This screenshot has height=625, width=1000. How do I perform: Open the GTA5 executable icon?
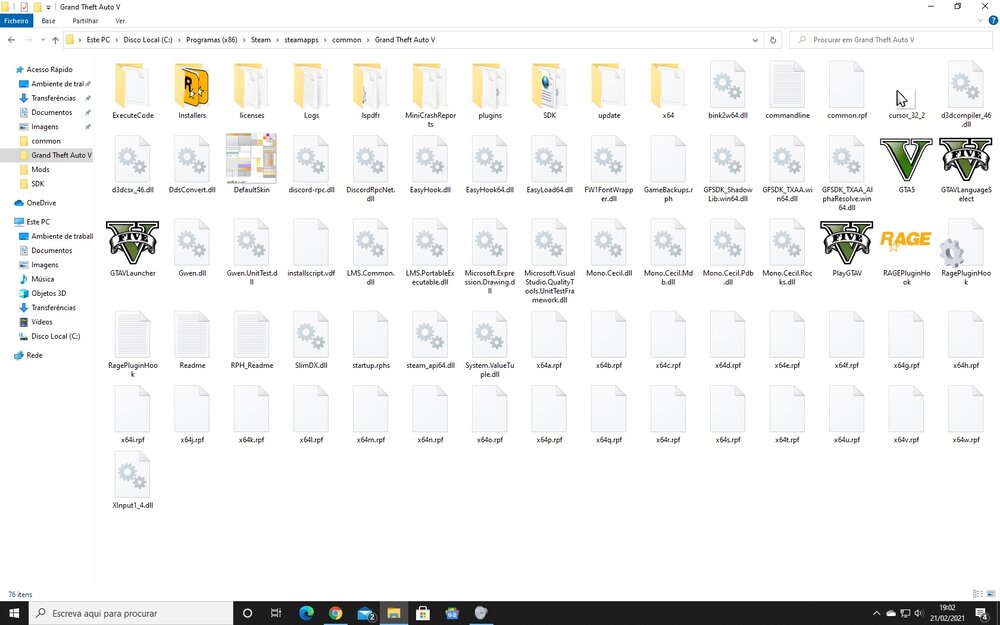coord(906,160)
